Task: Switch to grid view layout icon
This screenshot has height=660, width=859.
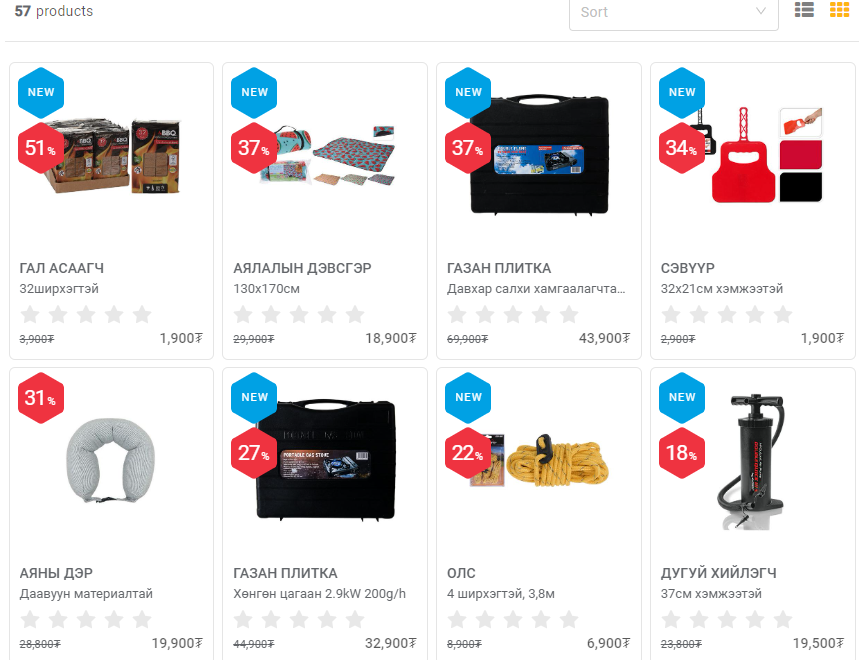Action: pyautogui.click(x=839, y=10)
